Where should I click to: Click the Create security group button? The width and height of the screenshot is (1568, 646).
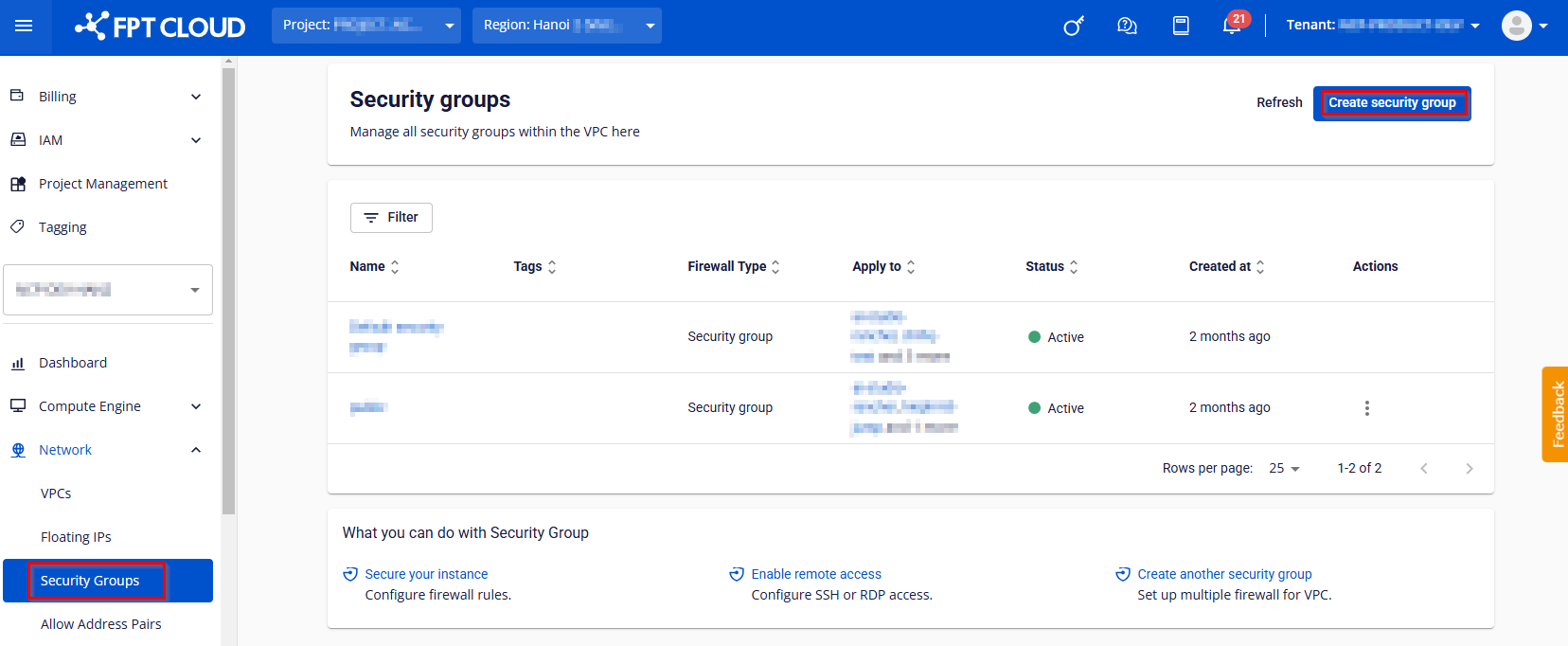(x=1391, y=103)
